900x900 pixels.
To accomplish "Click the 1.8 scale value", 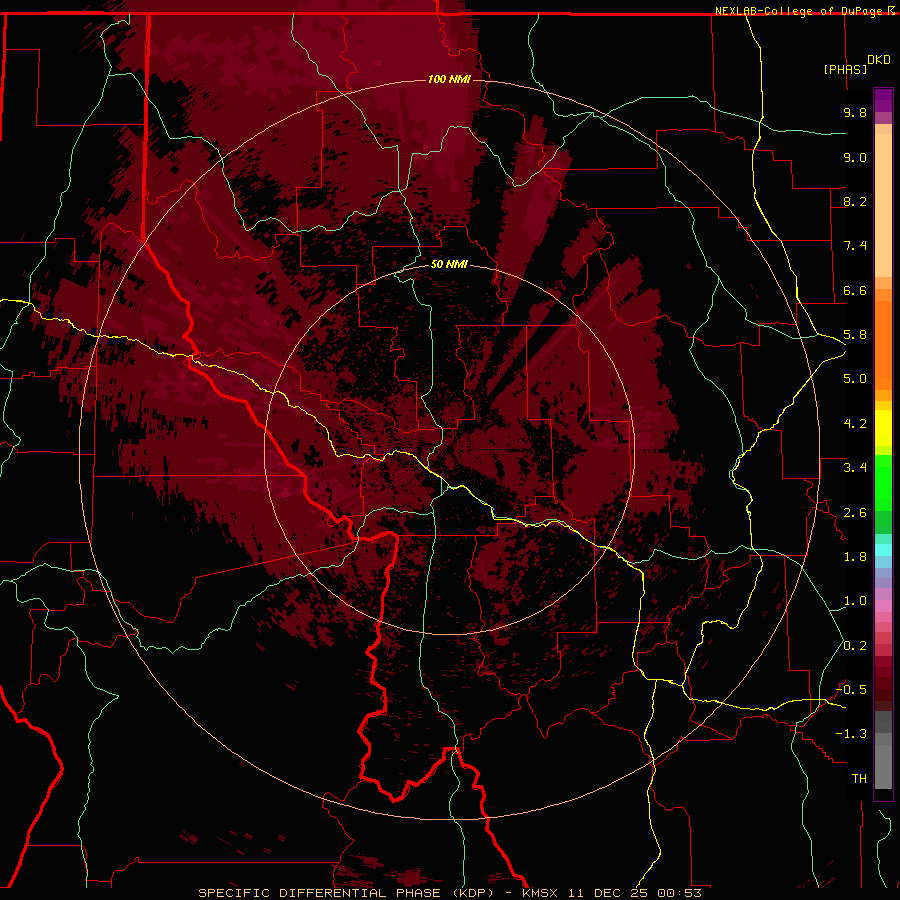I will 855,557.
